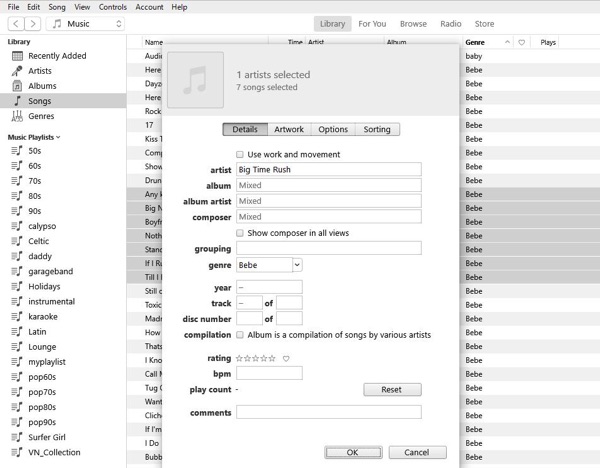600x468 pixels.
Task: Check the compilation album checkbox
Action: [x=240, y=335]
